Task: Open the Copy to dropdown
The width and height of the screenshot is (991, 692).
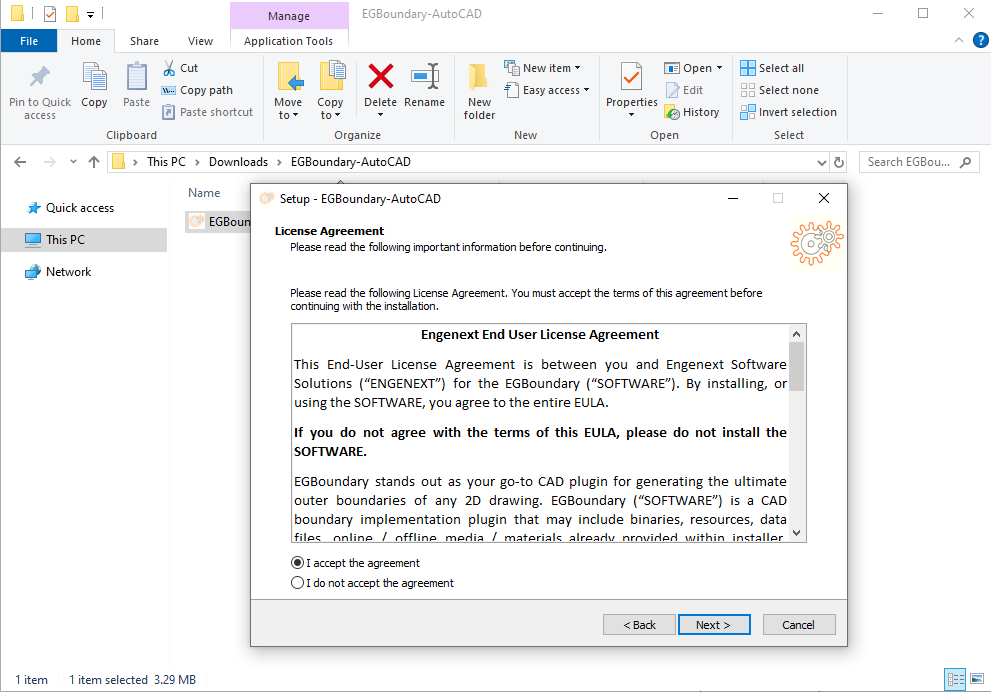Action: 330,109
